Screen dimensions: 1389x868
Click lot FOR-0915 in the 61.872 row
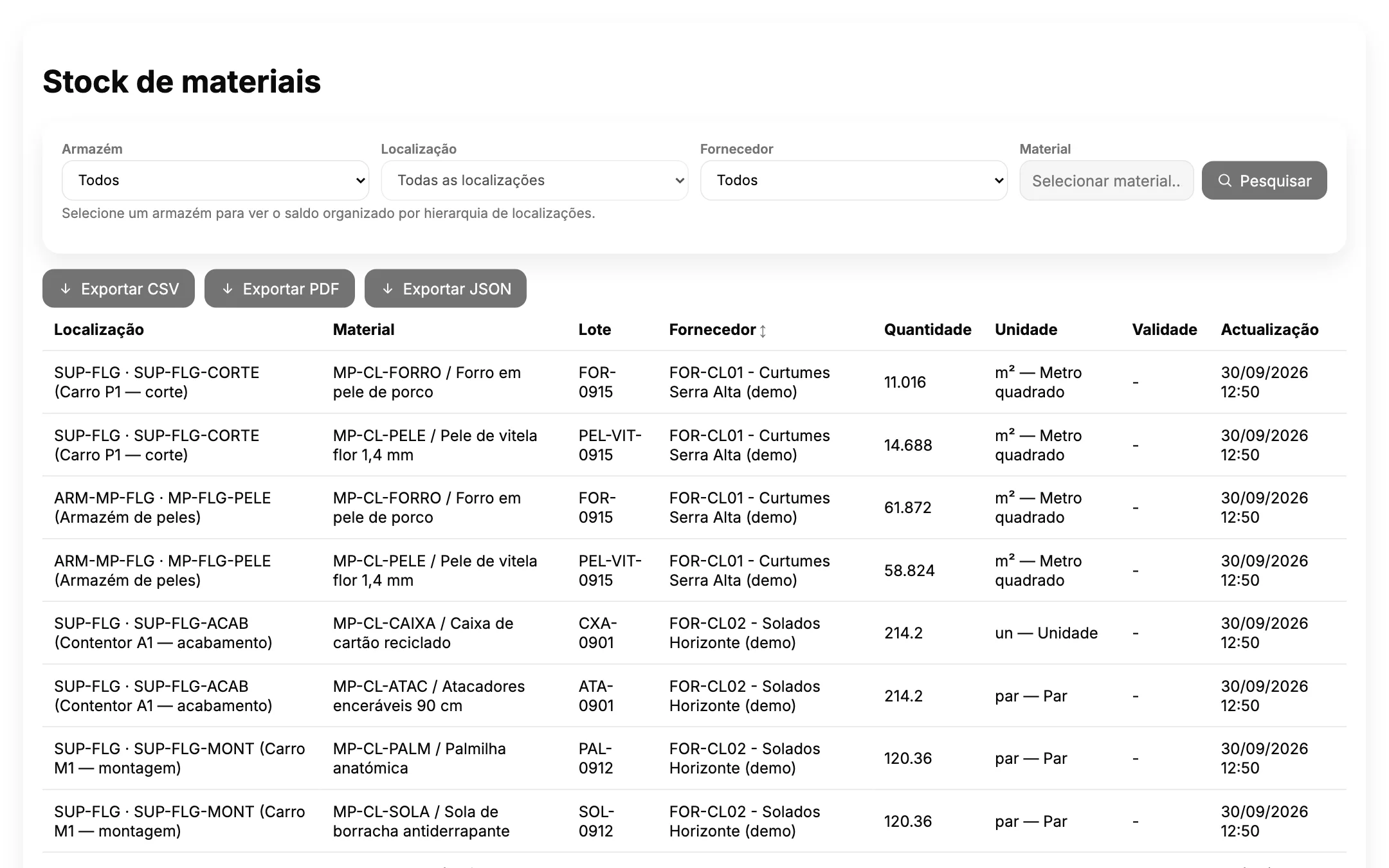tap(597, 507)
